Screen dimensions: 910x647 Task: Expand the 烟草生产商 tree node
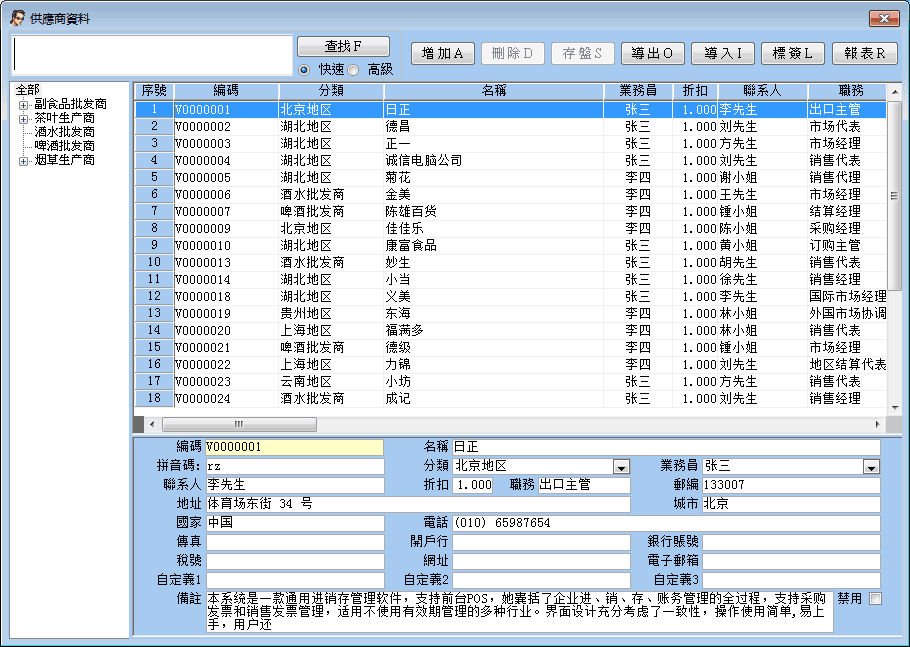(x=23, y=160)
